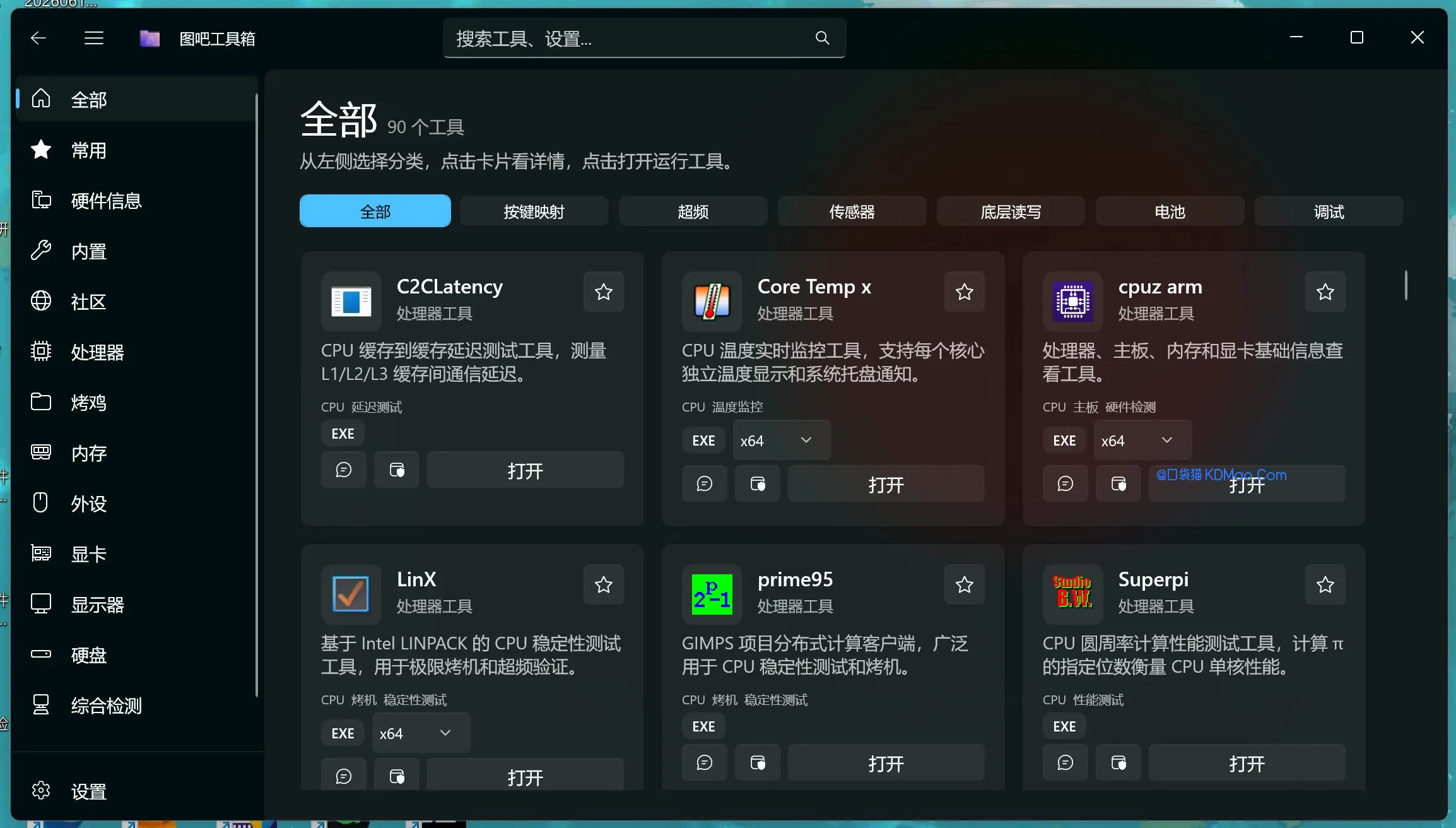Click C2CLatency folder location icon
This screenshot has height=828, width=1456.
point(397,470)
